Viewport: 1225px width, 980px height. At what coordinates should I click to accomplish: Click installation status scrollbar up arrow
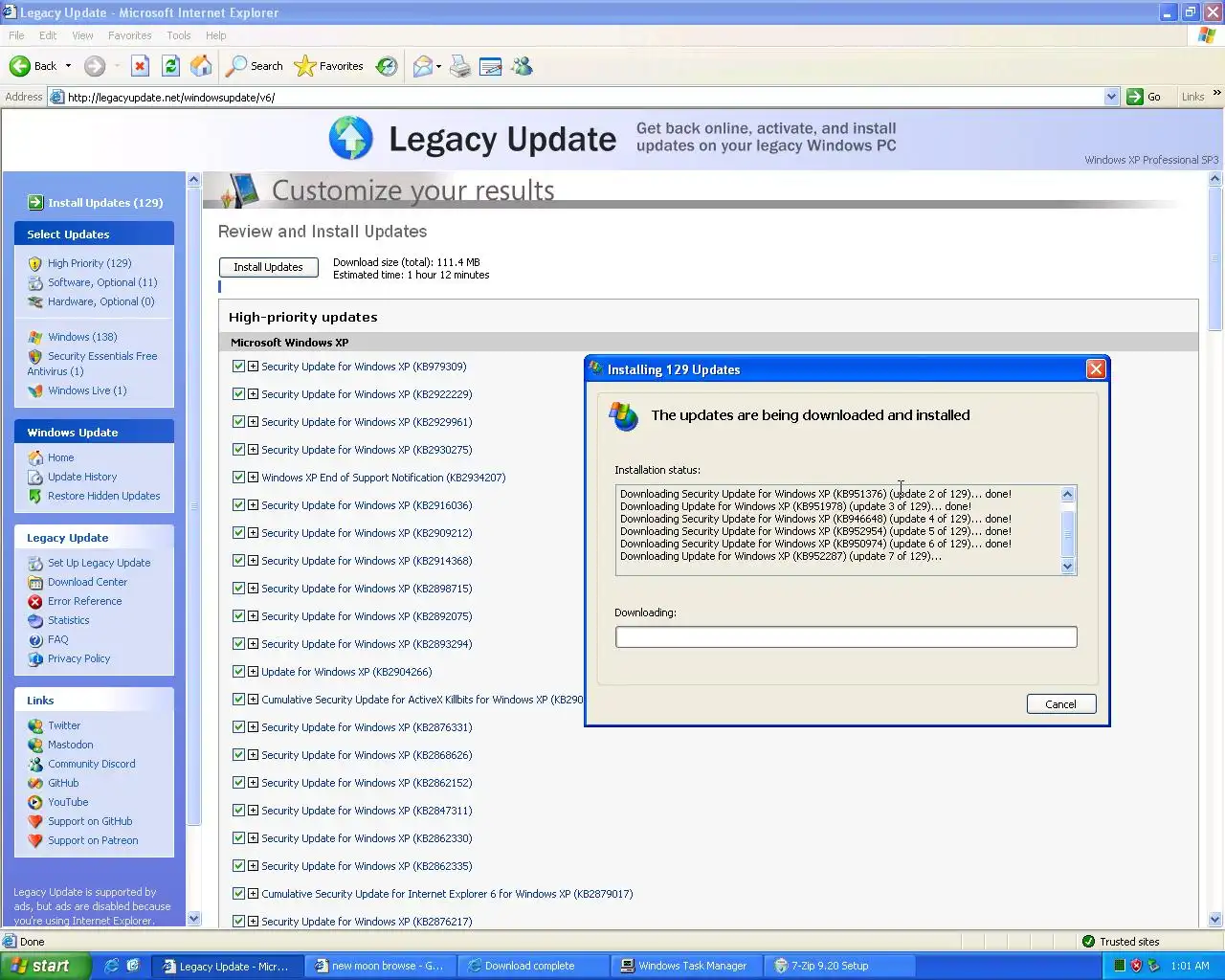coord(1068,494)
